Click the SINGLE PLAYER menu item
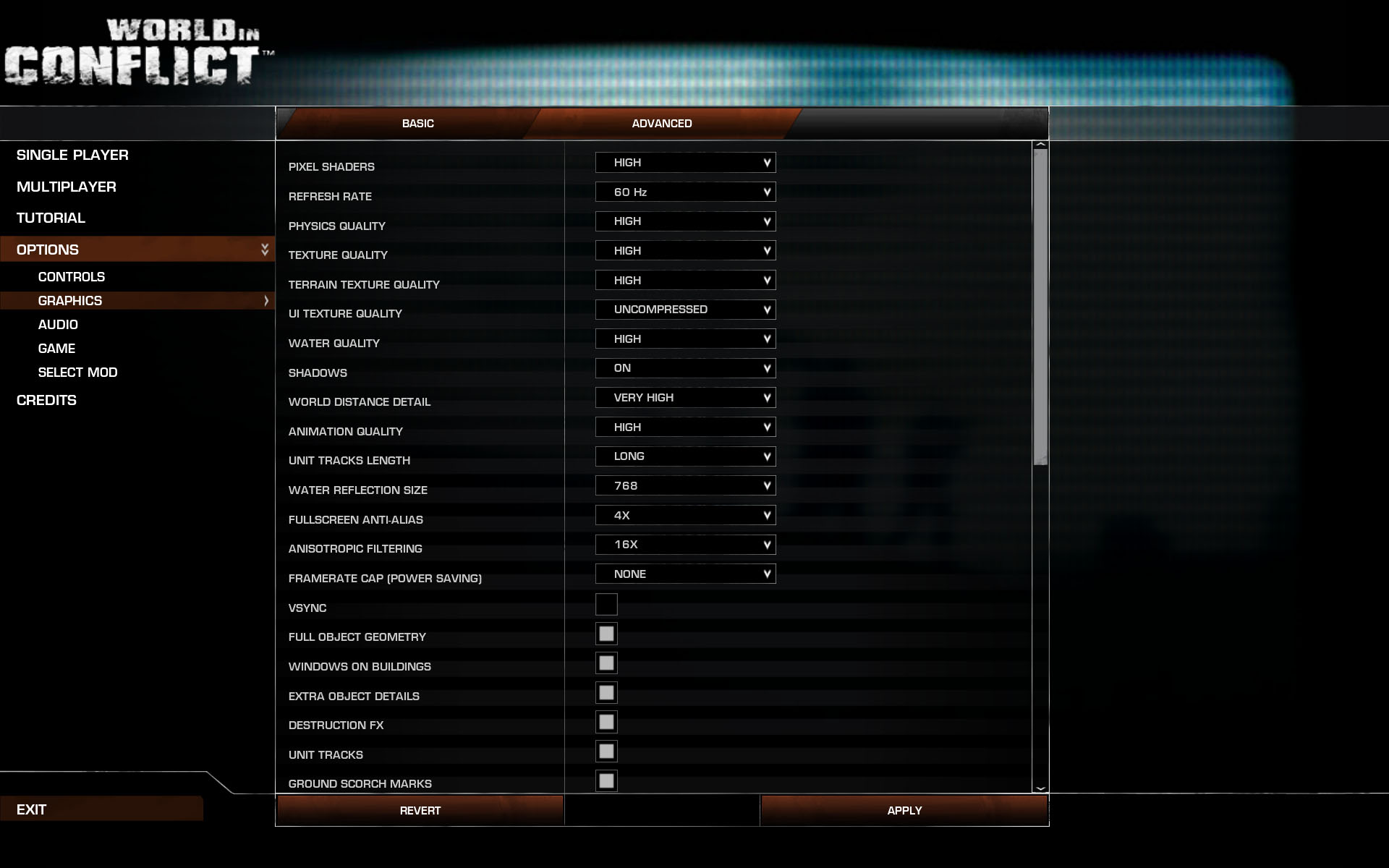 [x=71, y=155]
